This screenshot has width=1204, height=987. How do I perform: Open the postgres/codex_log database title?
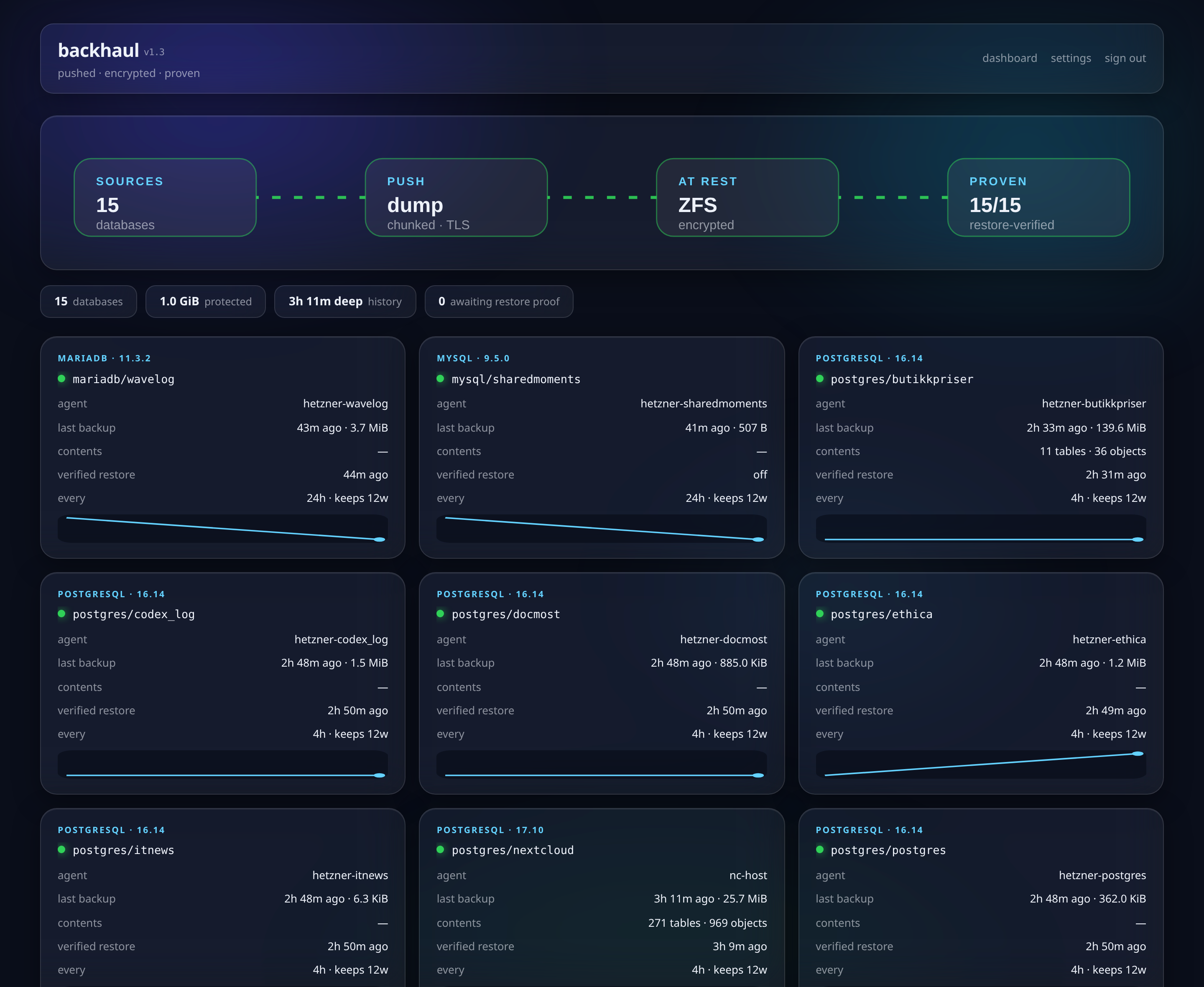pos(133,615)
